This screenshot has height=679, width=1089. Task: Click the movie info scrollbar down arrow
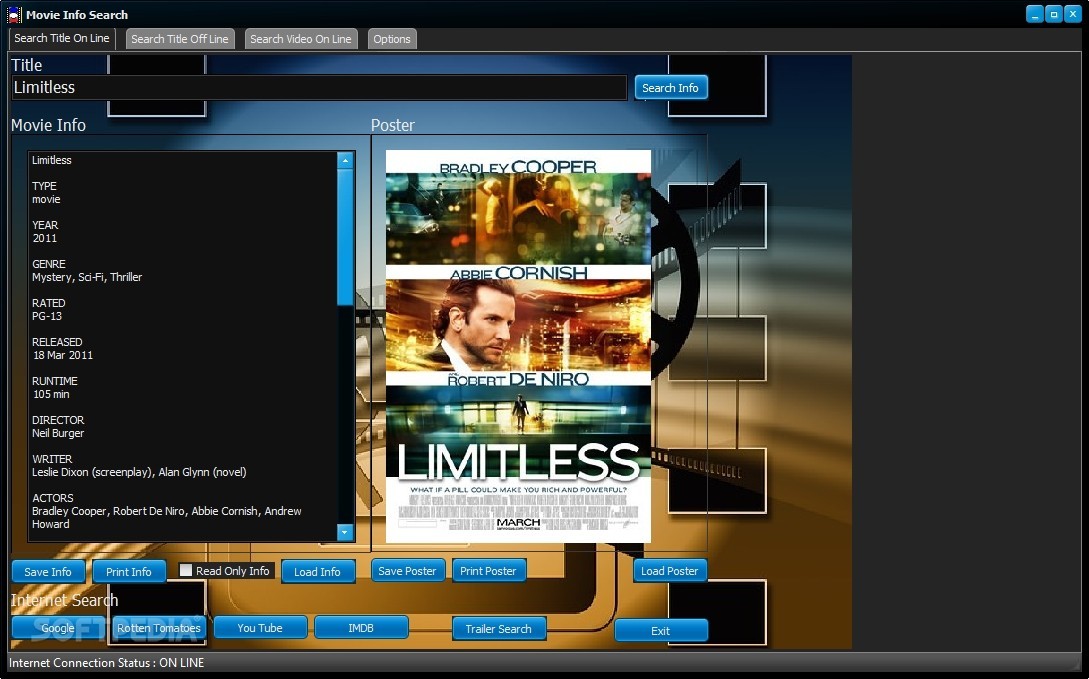coord(345,532)
